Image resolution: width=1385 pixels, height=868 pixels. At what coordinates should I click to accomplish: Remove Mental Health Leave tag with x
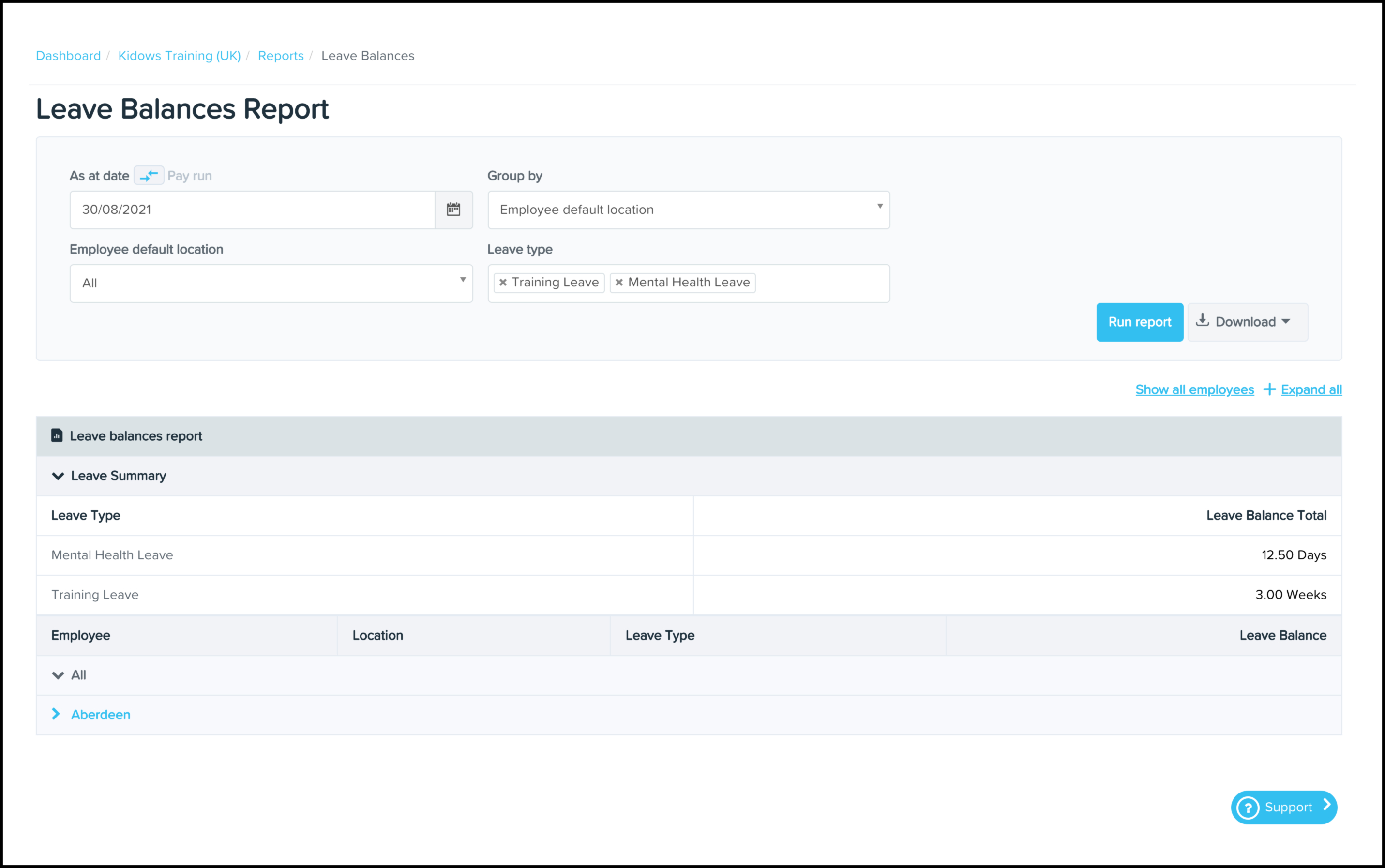tap(619, 283)
